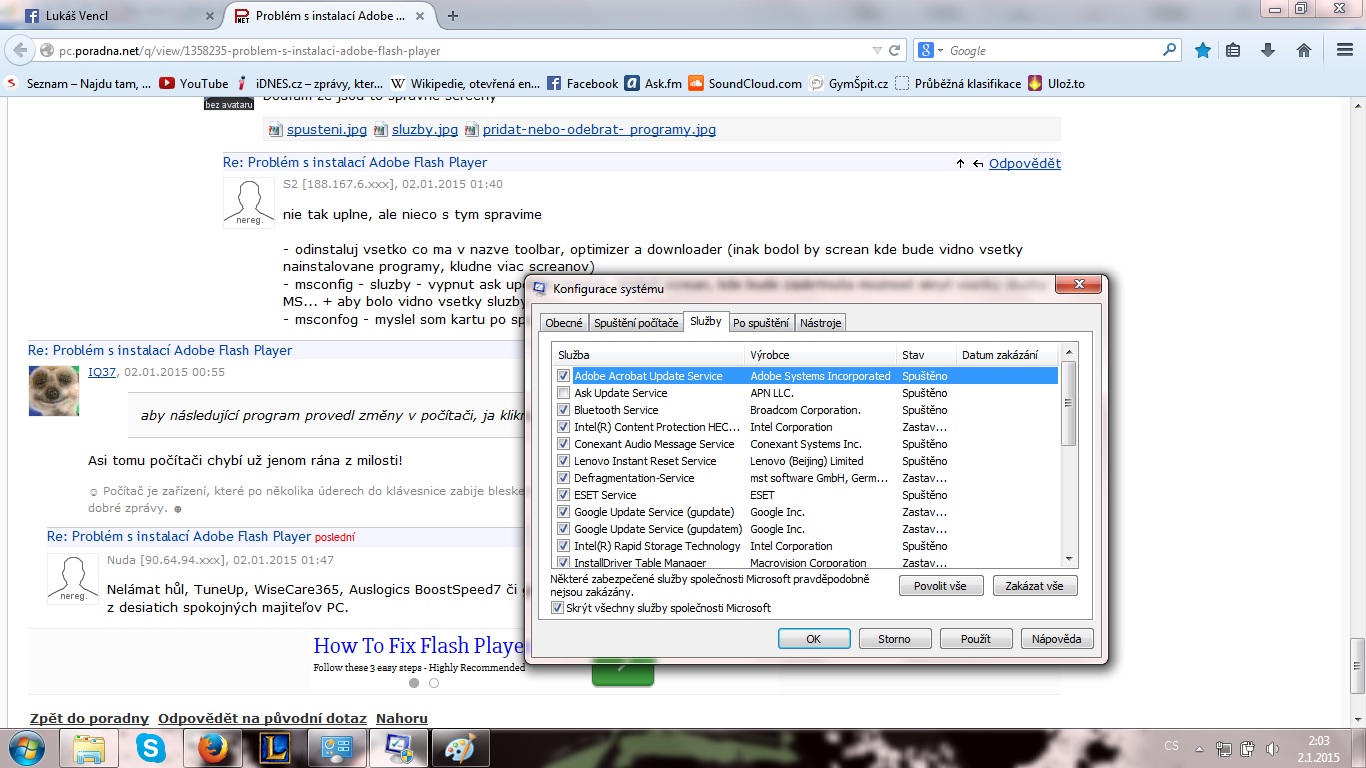This screenshot has width=1366, height=768.
Task: Click the Zpět do poradny link
Action: pyautogui.click(x=89, y=718)
